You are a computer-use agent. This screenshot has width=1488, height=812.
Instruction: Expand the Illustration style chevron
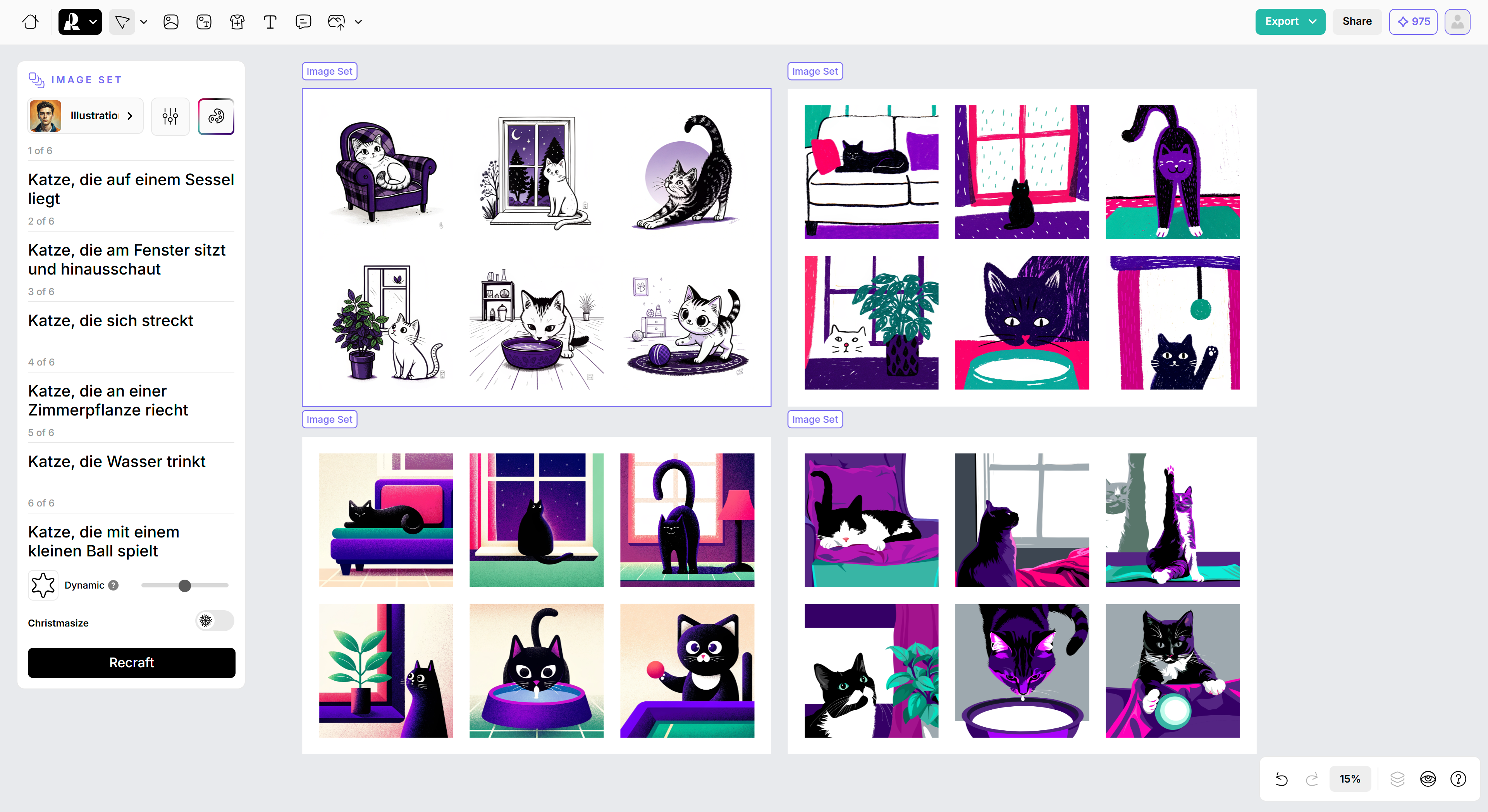129,115
